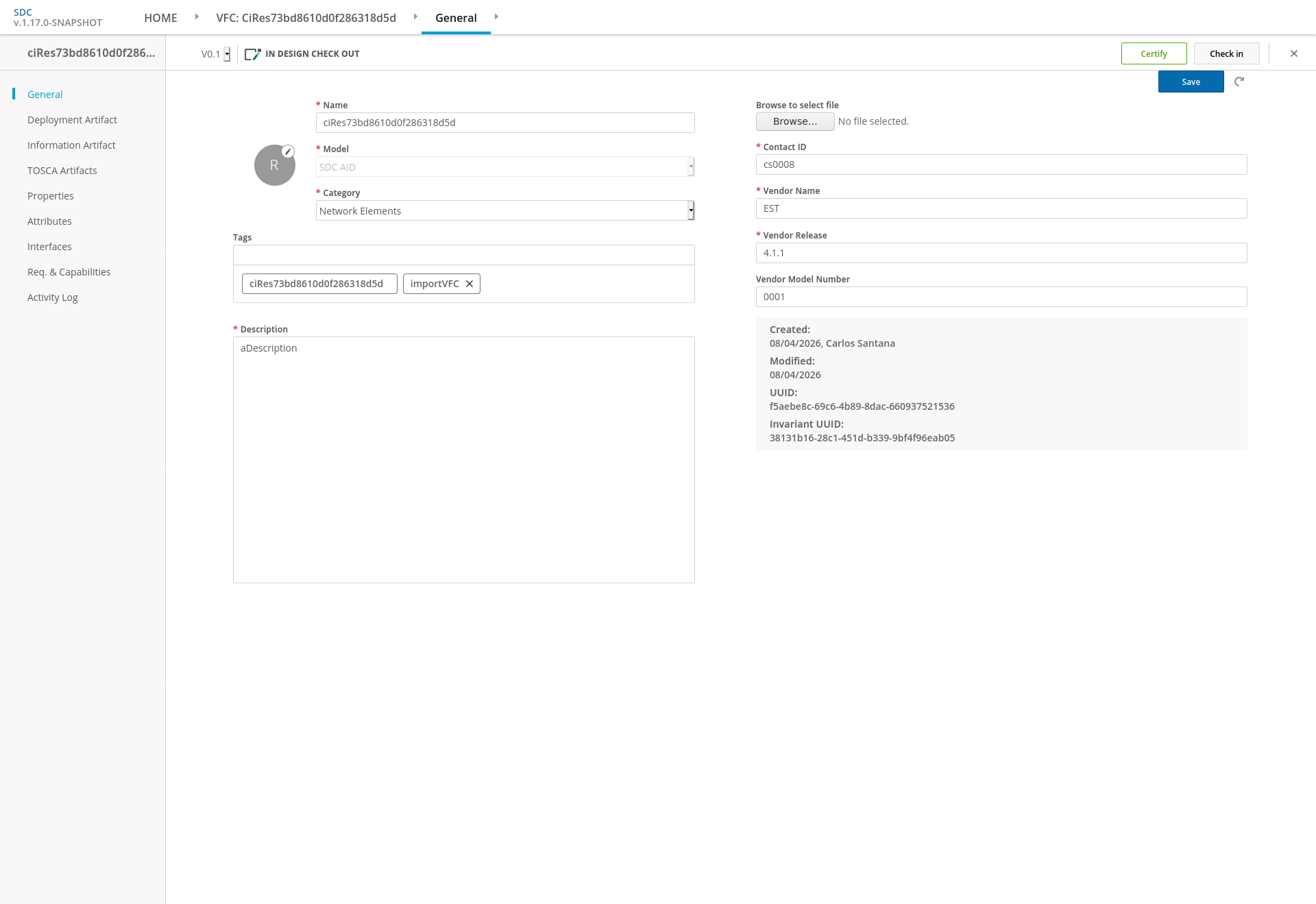This screenshot has width=1316, height=904.
Task: Click the gray R resource avatar
Action: pyautogui.click(x=274, y=165)
